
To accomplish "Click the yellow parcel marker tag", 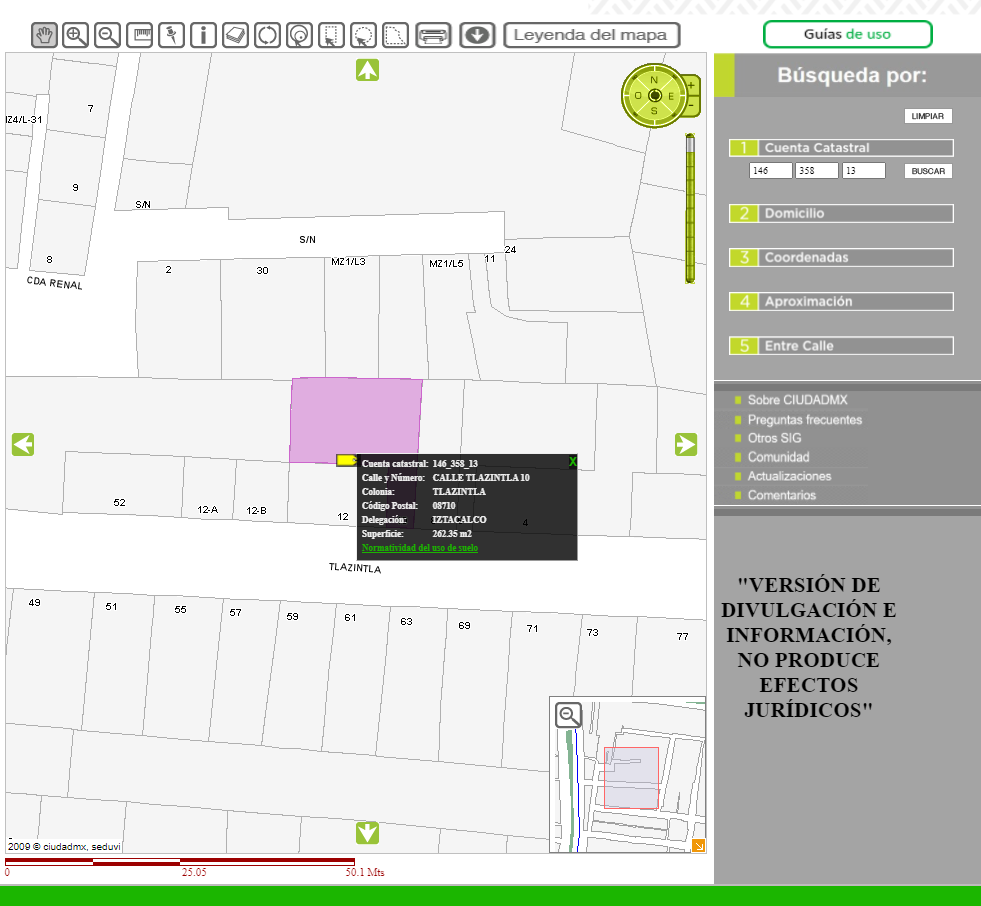I will tap(346, 461).
